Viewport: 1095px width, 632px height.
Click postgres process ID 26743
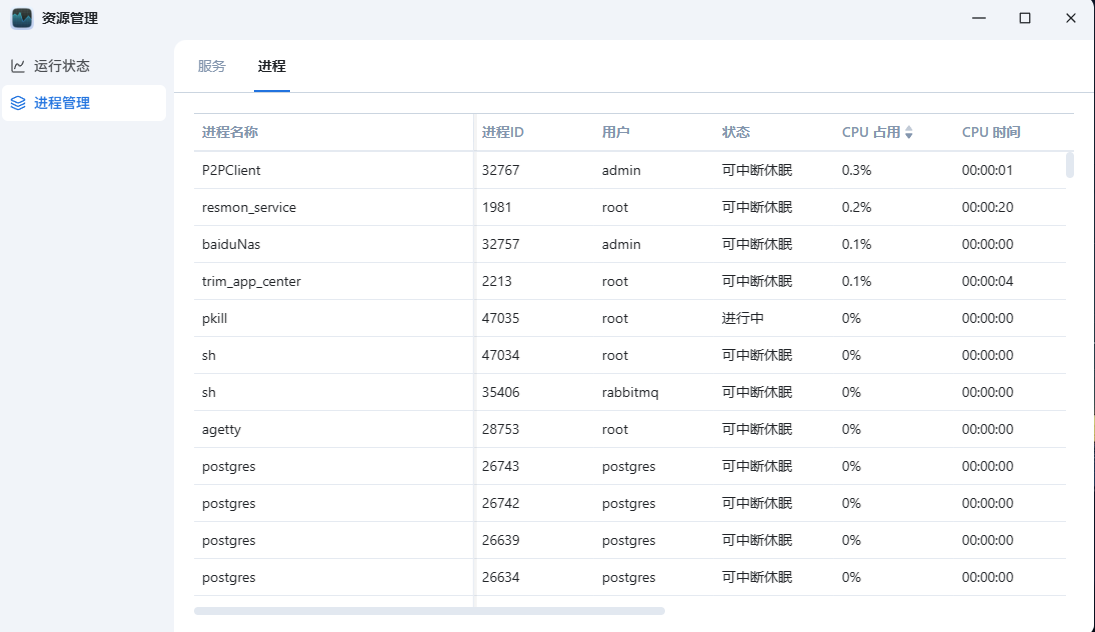(501, 466)
